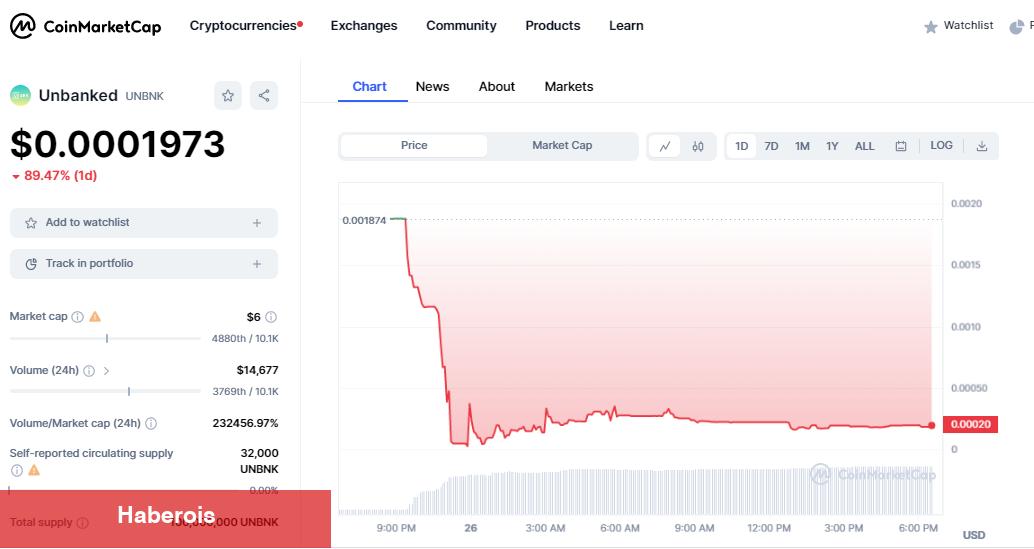
Task: Click the Watchlist star icon in header
Action: [930, 27]
